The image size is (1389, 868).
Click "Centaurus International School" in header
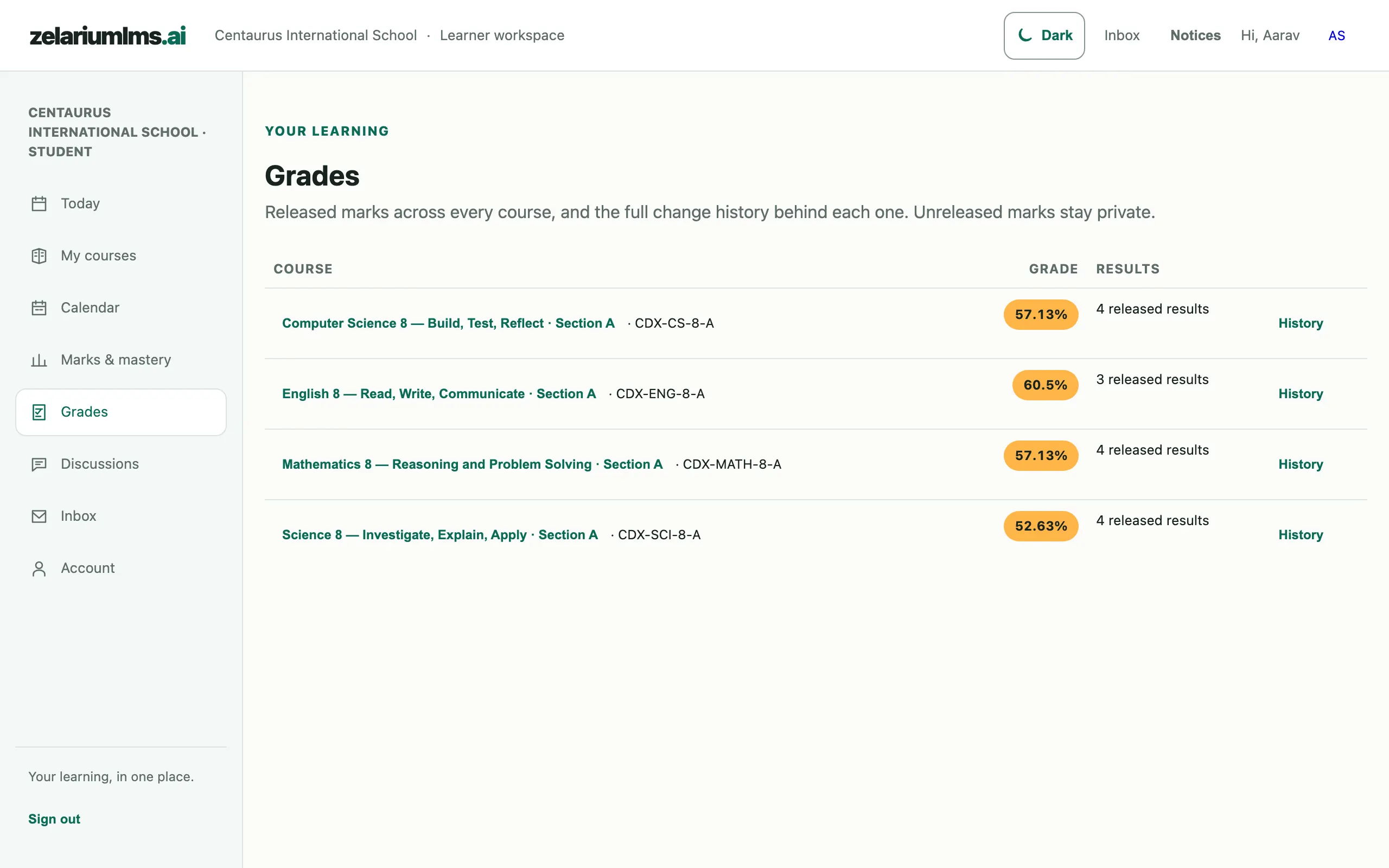[316, 36]
